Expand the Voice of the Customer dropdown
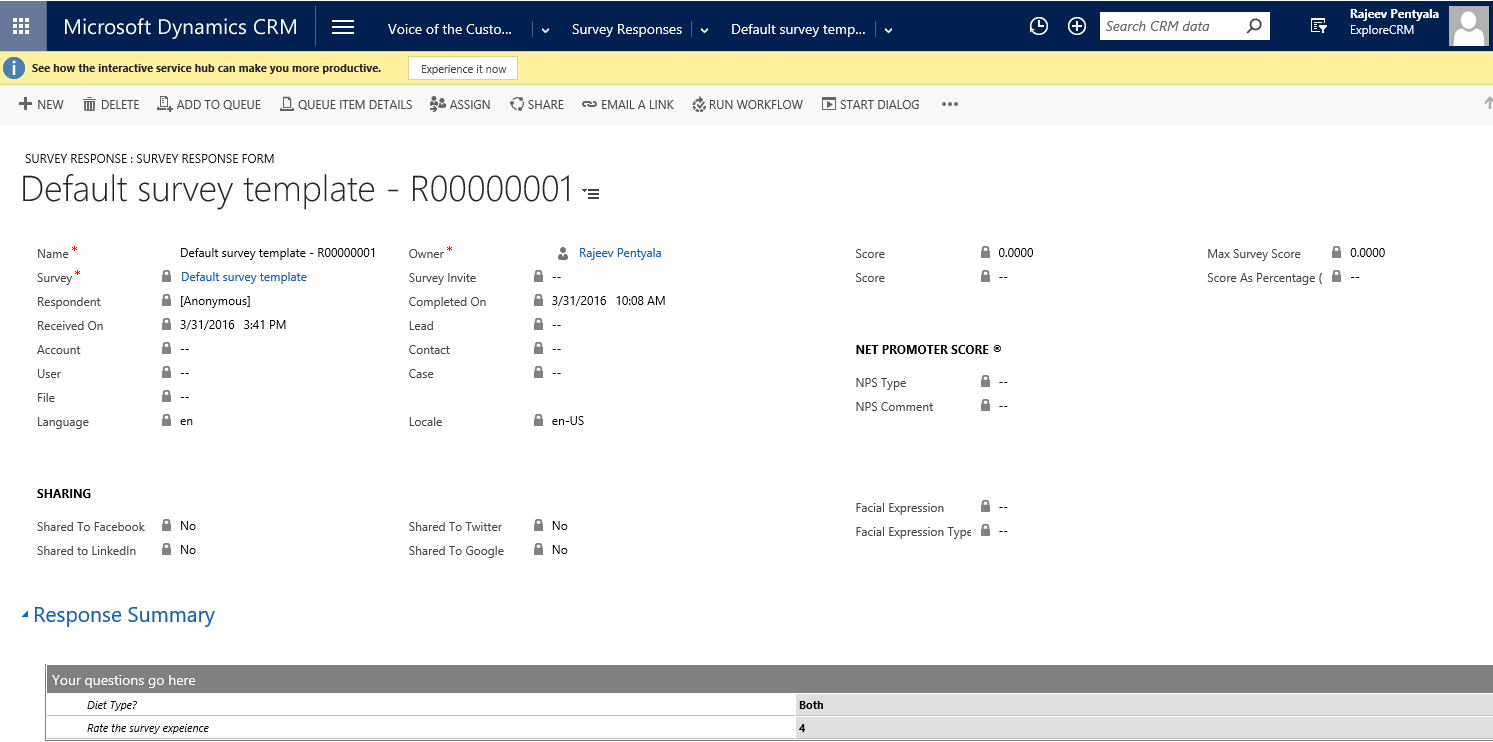This screenshot has width=1493, height=742. (545, 30)
